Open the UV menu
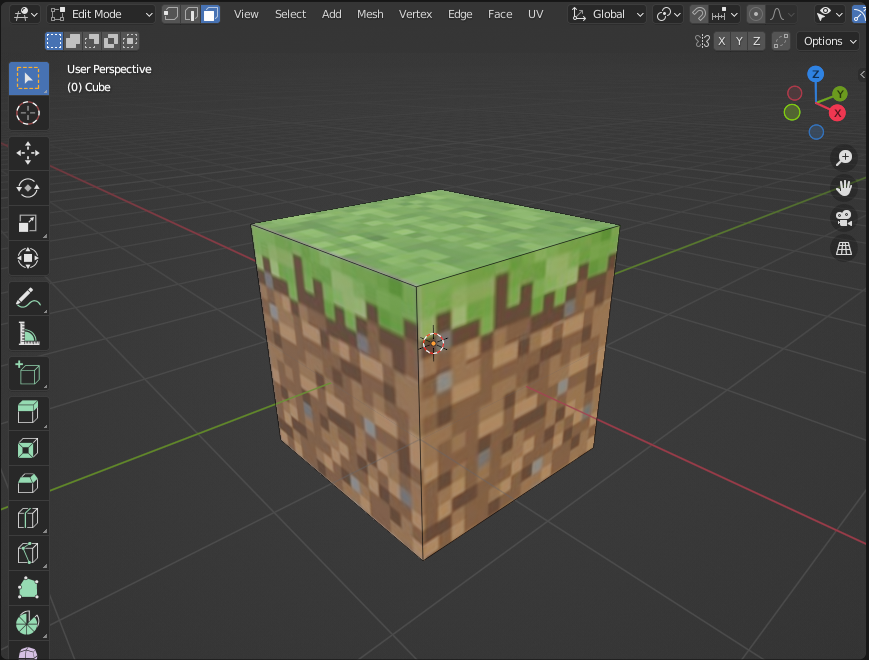The image size is (869, 660). [535, 14]
